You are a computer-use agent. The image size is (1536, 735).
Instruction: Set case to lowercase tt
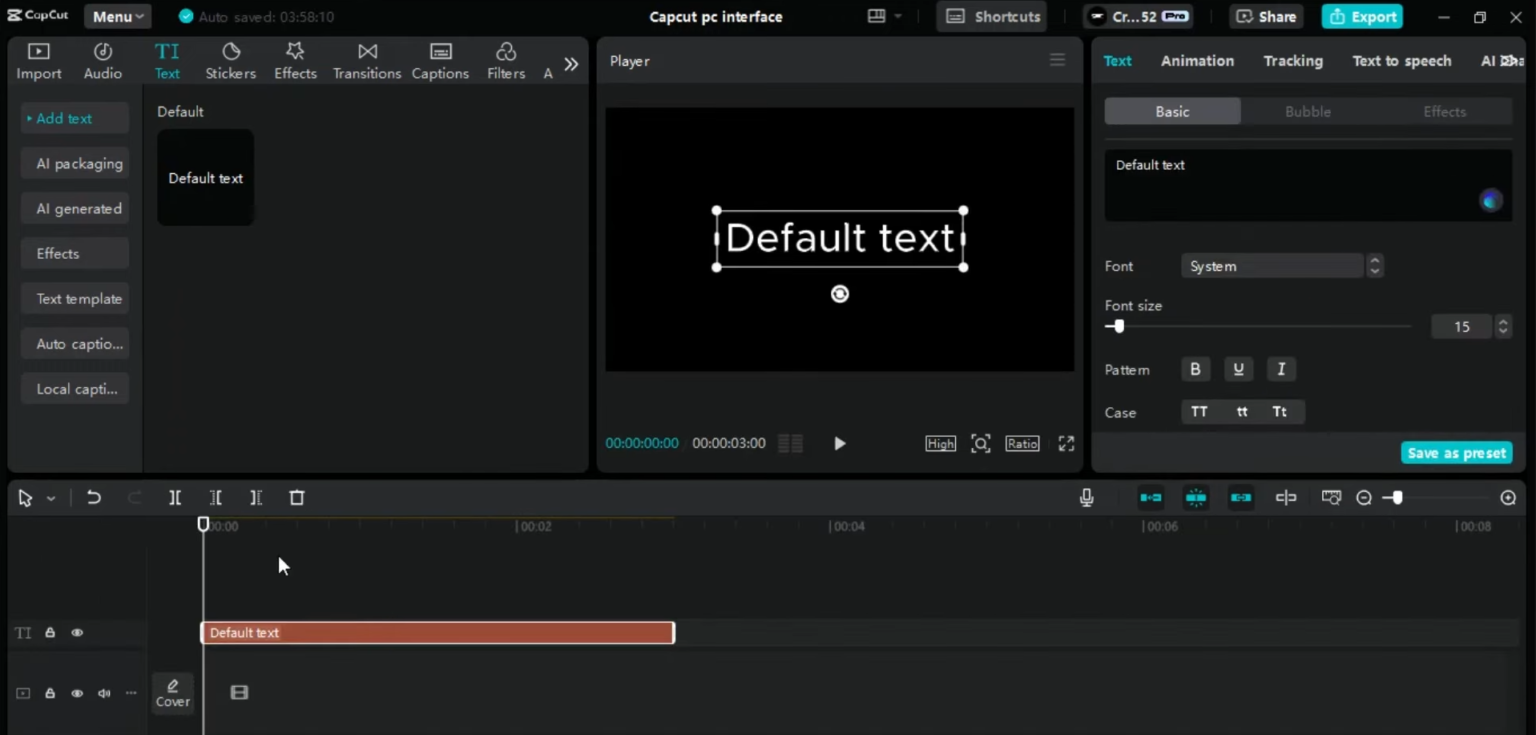(x=1241, y=412)
